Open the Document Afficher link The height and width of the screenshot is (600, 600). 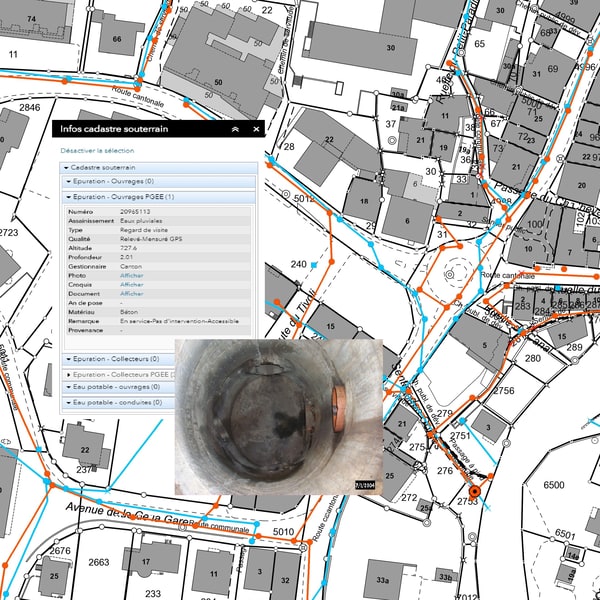132,294
